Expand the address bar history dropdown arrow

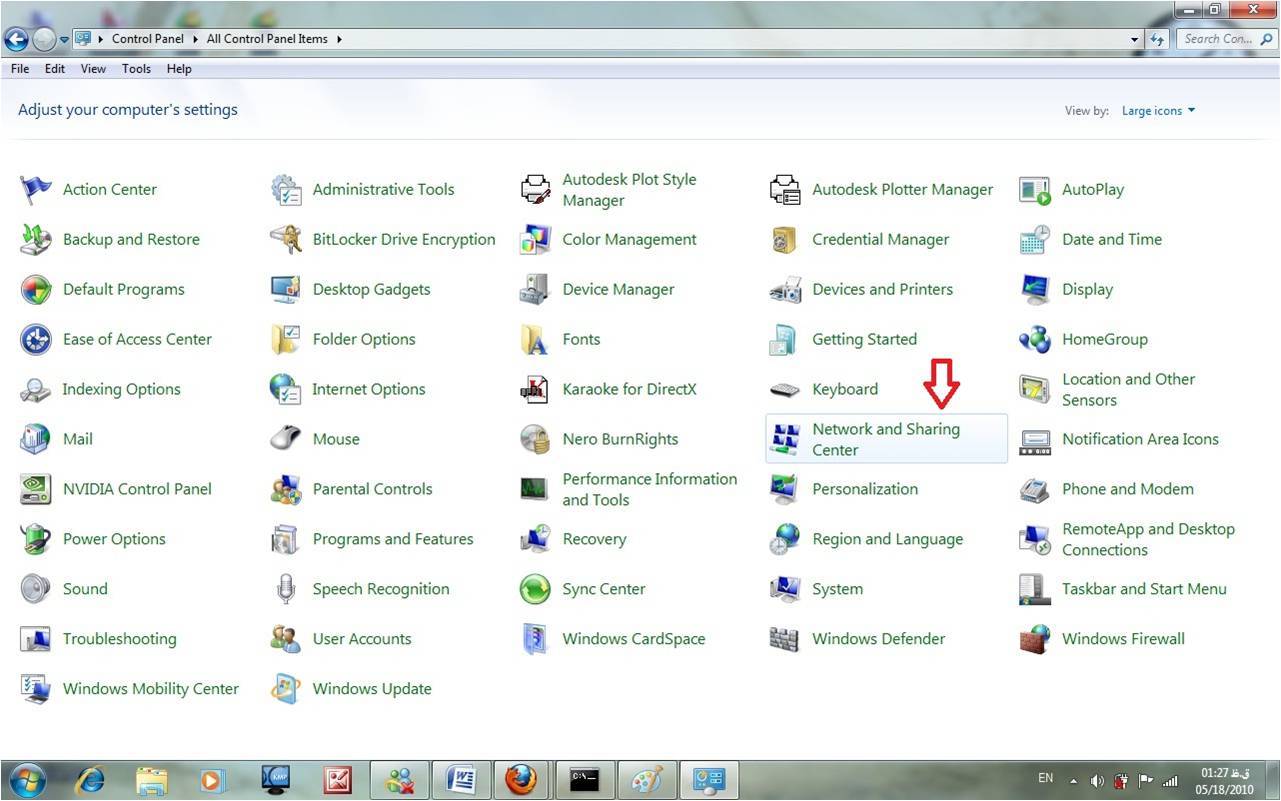[x=1134, y=39]
